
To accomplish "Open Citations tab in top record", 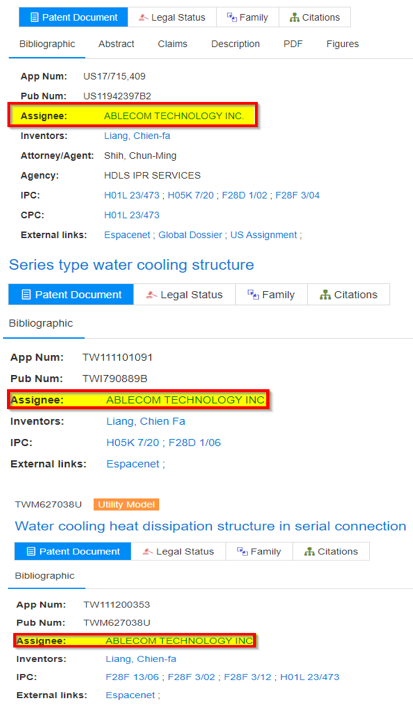I will click(315, 18).
